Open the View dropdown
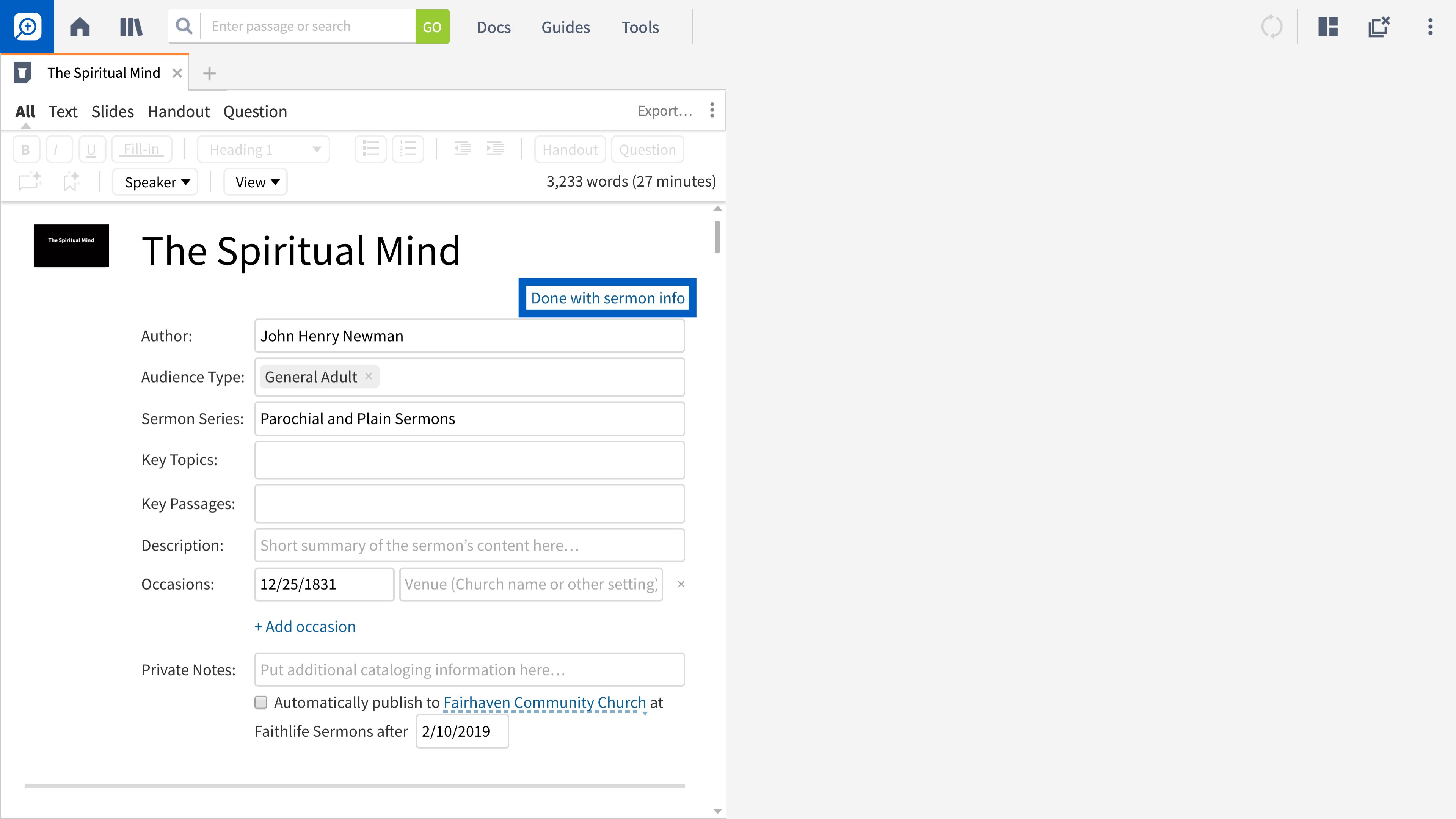 (x=256, y=182)
